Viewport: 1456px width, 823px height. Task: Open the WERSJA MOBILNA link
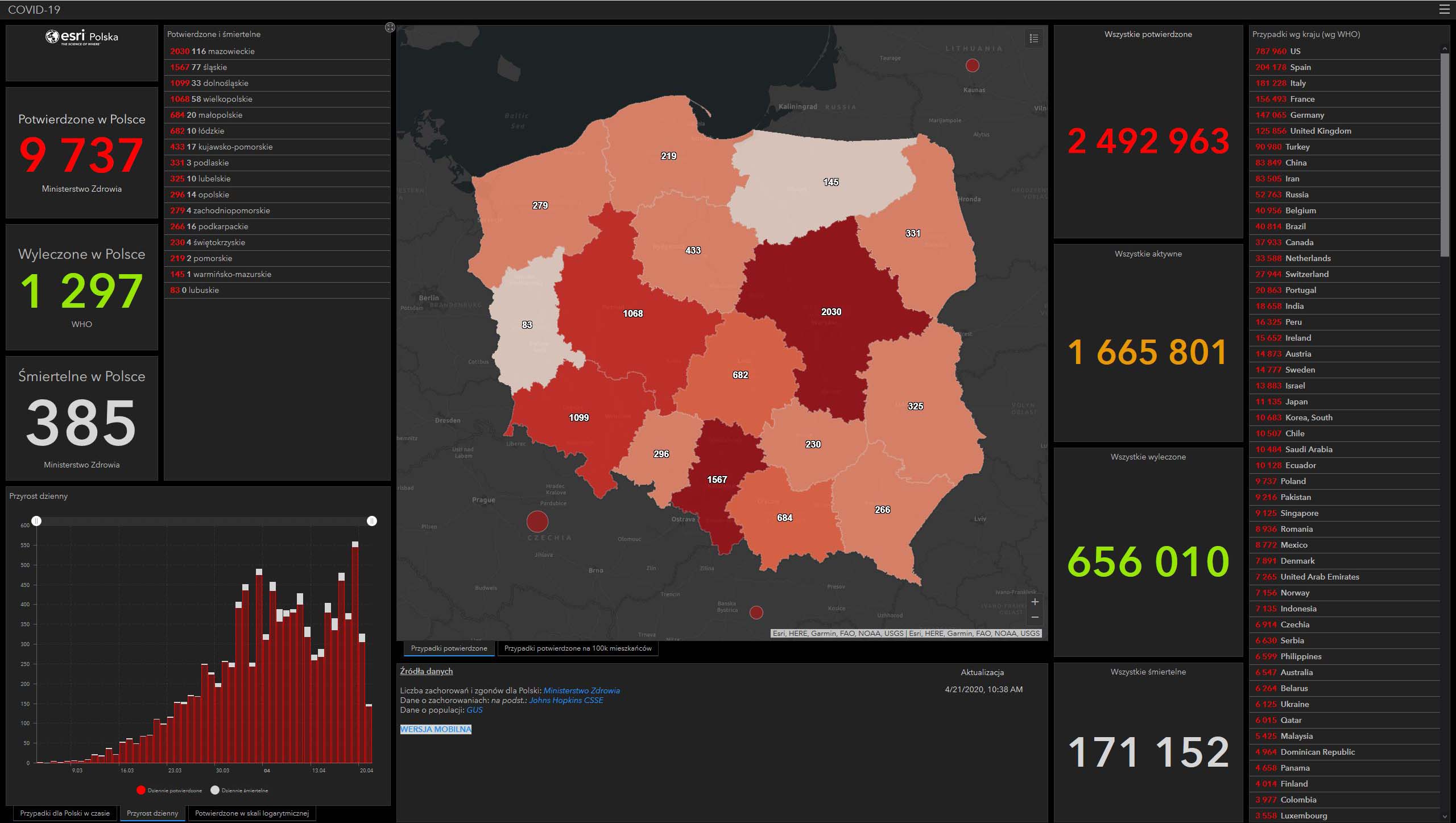[436, 729]
